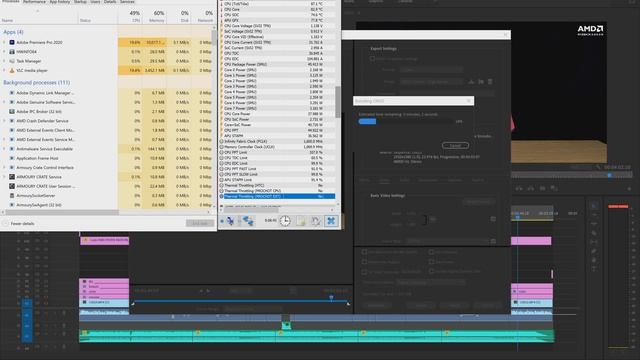
Task: Open the Preset dropdown in Export Settings
Action: point(431,82)
